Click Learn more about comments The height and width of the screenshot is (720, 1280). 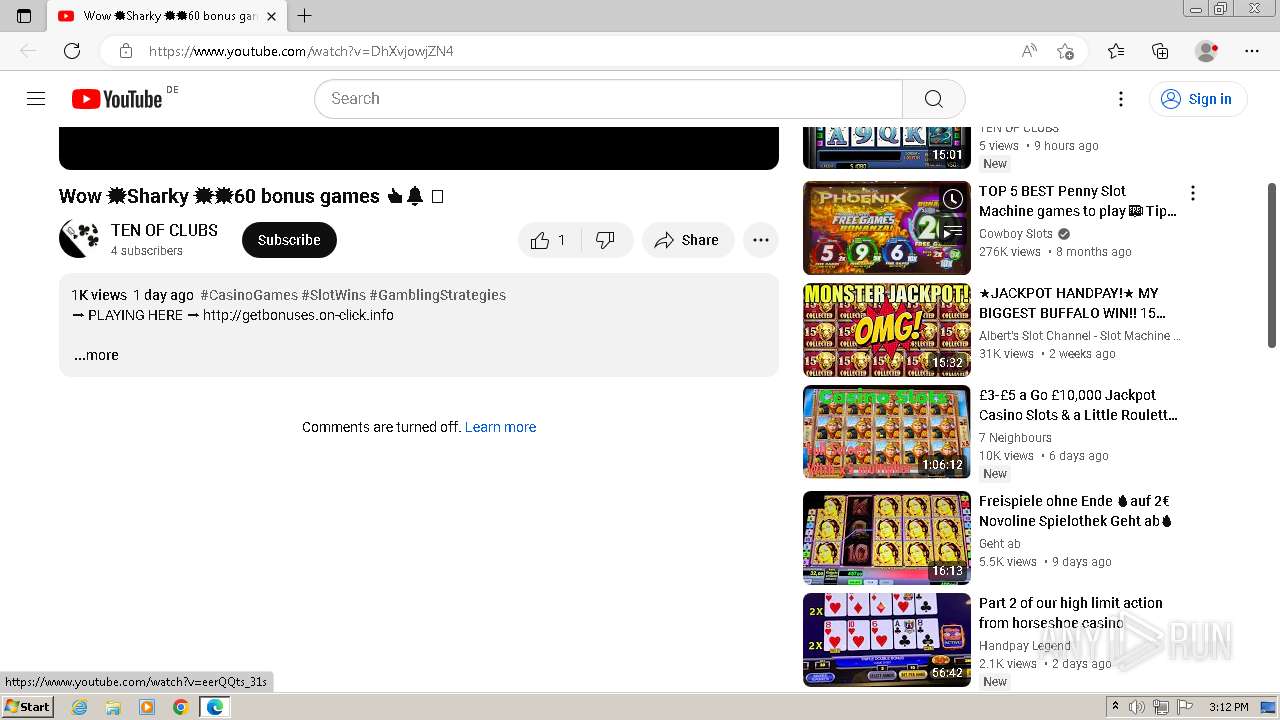(x=500, y=427)
